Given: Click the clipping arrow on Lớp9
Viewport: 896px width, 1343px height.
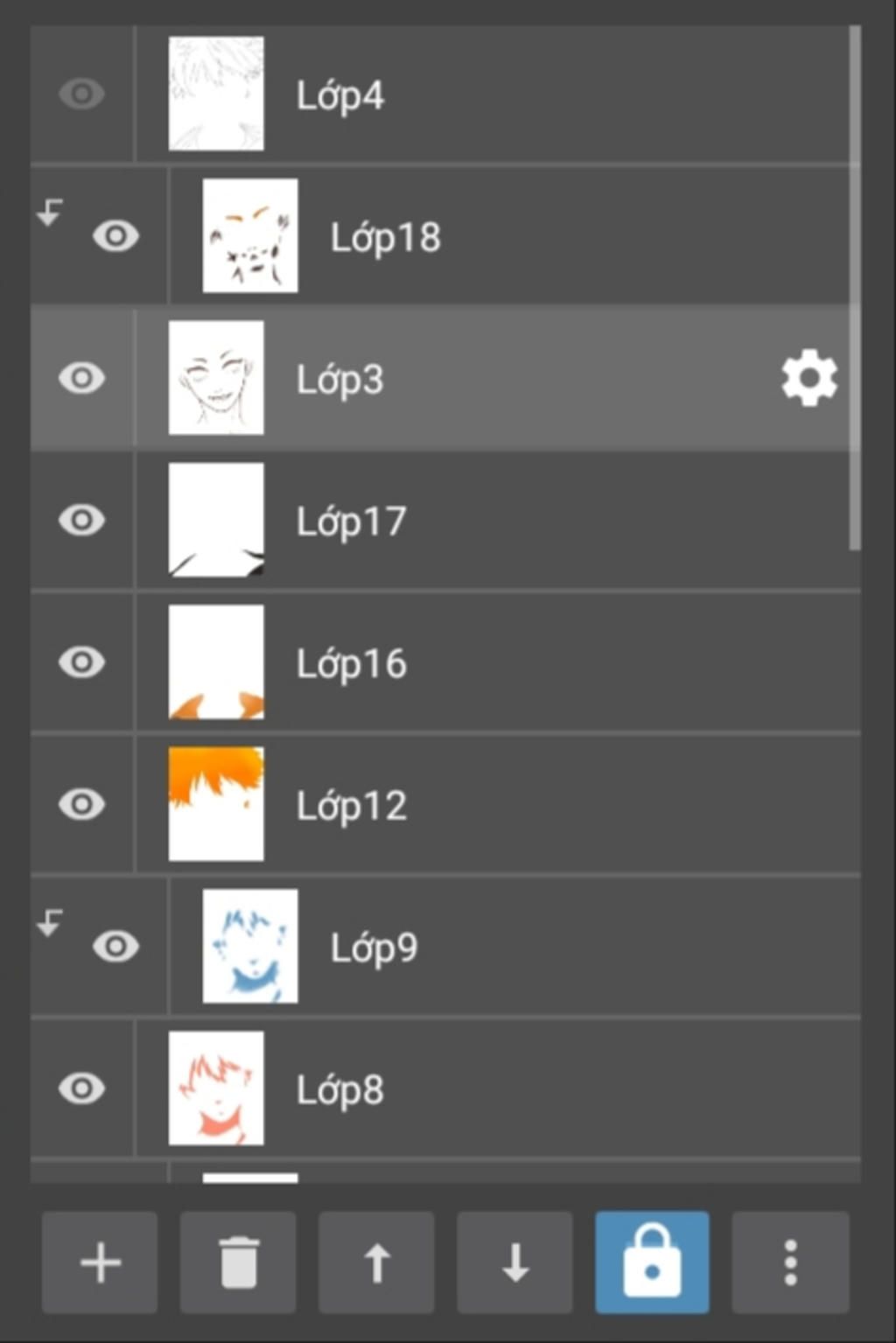Looking at the screenshot, I should coord(50,922).
